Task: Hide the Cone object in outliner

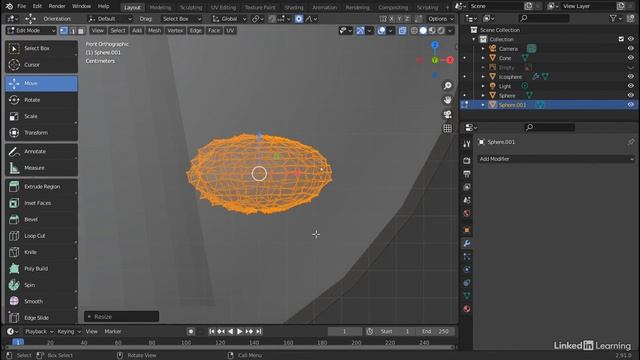Action: coord(631,58)
